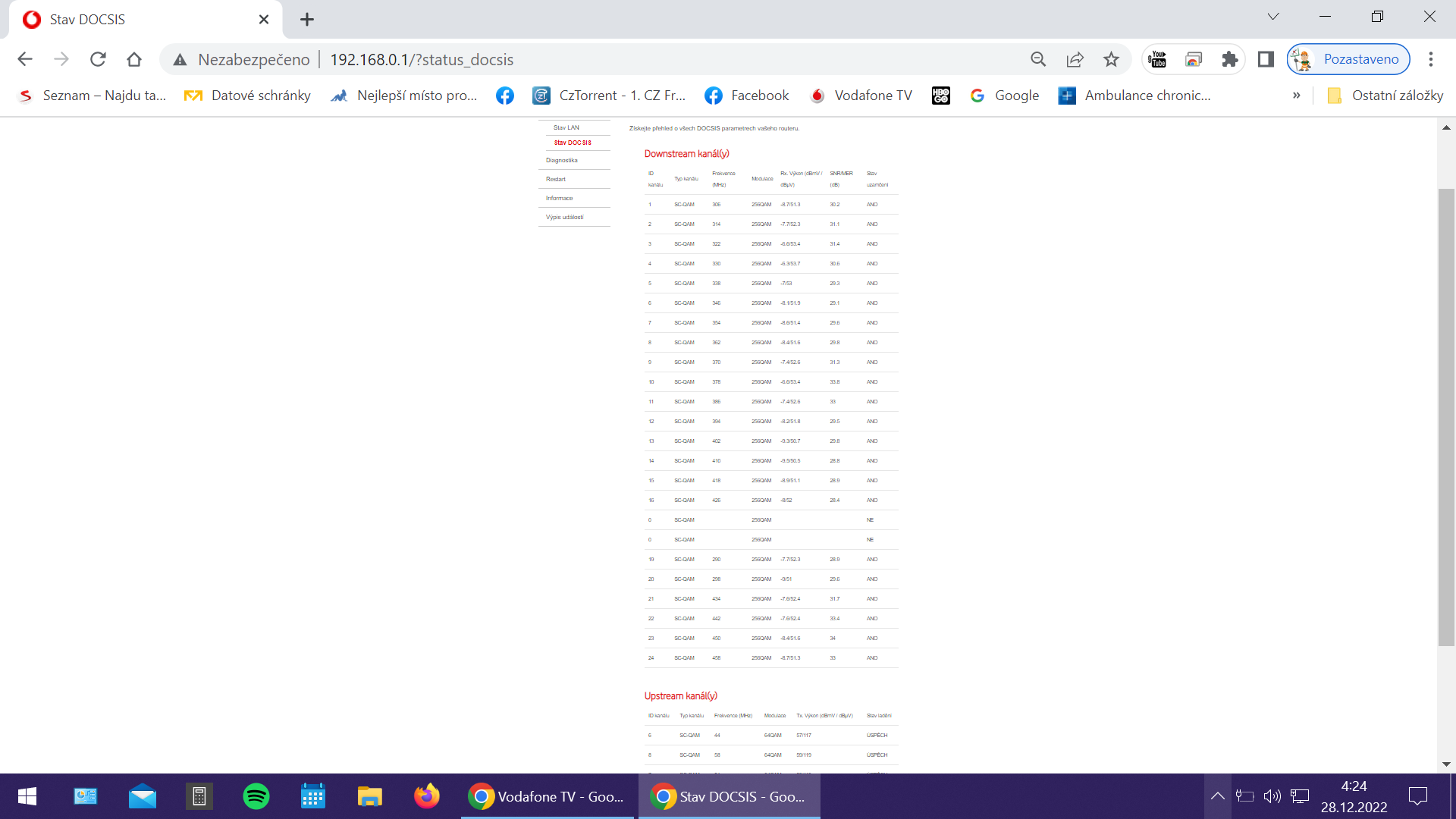Image resolution: width=1456 pixels, height=819 pixels.
Task: Open tab search dropdown arrow
Action: point(1273,17)
